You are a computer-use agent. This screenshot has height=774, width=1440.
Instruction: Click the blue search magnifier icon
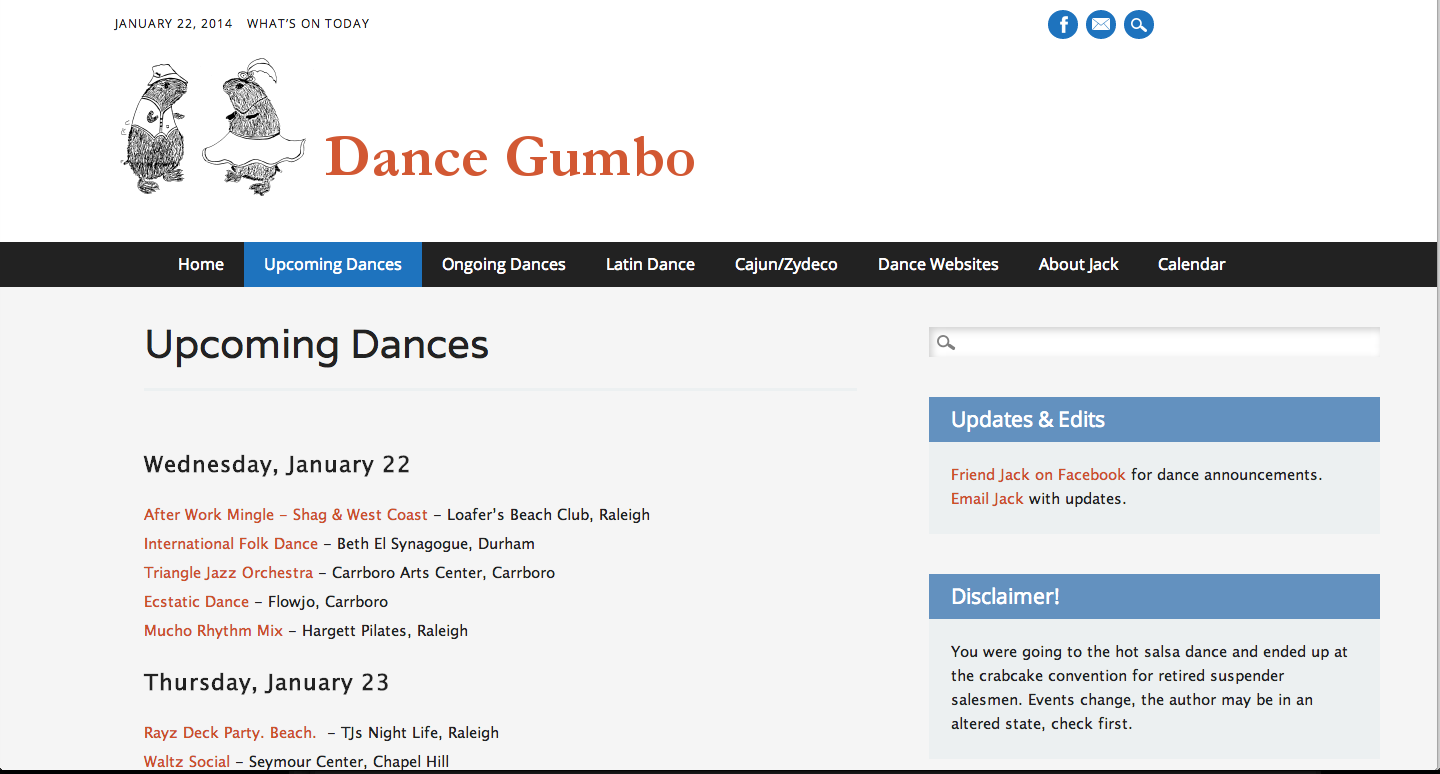(1139, 24)
